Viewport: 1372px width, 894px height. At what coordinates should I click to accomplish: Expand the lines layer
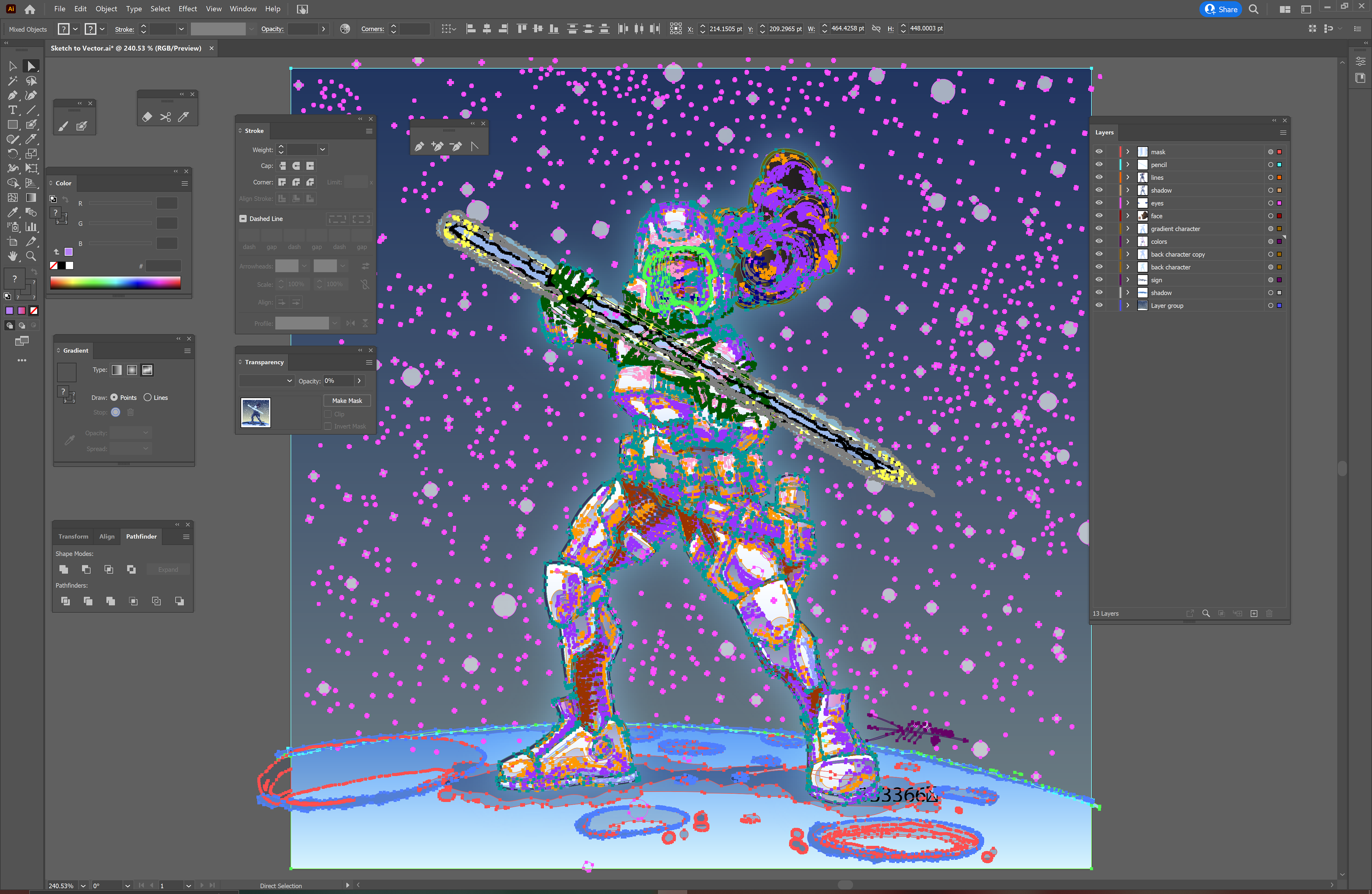[x=1128, y=178]
